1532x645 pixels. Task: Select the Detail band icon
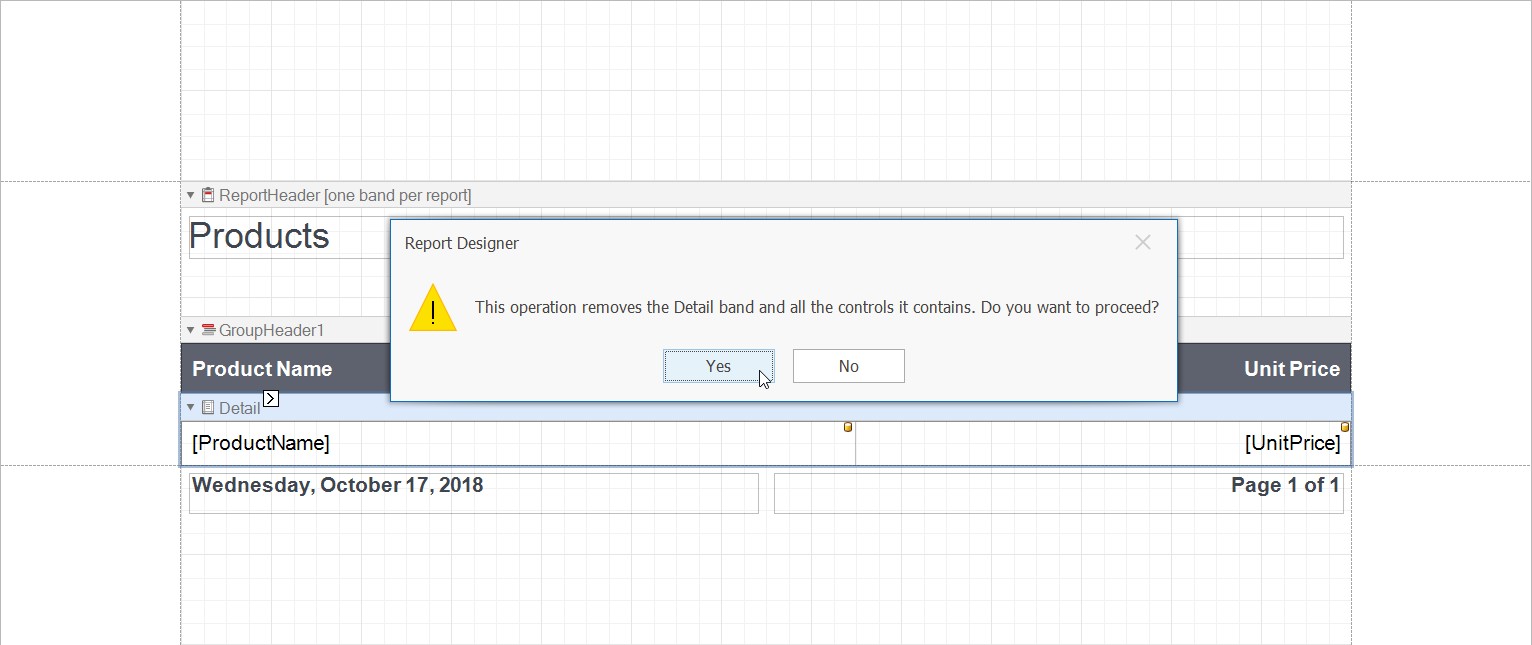click(x=208, y=408)
